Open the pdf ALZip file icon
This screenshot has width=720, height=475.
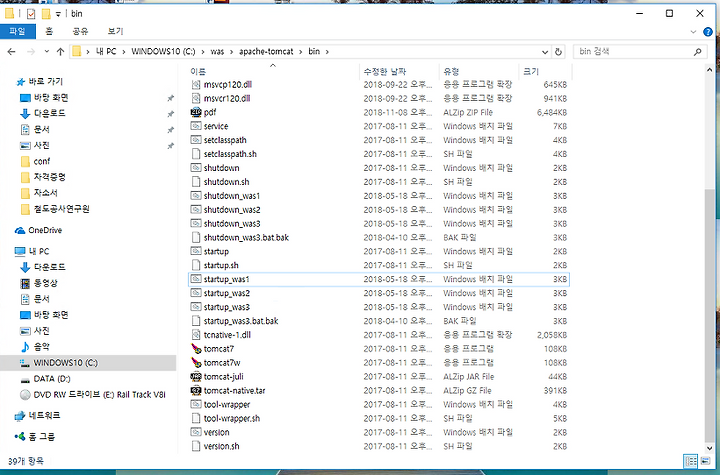(196, 112)
